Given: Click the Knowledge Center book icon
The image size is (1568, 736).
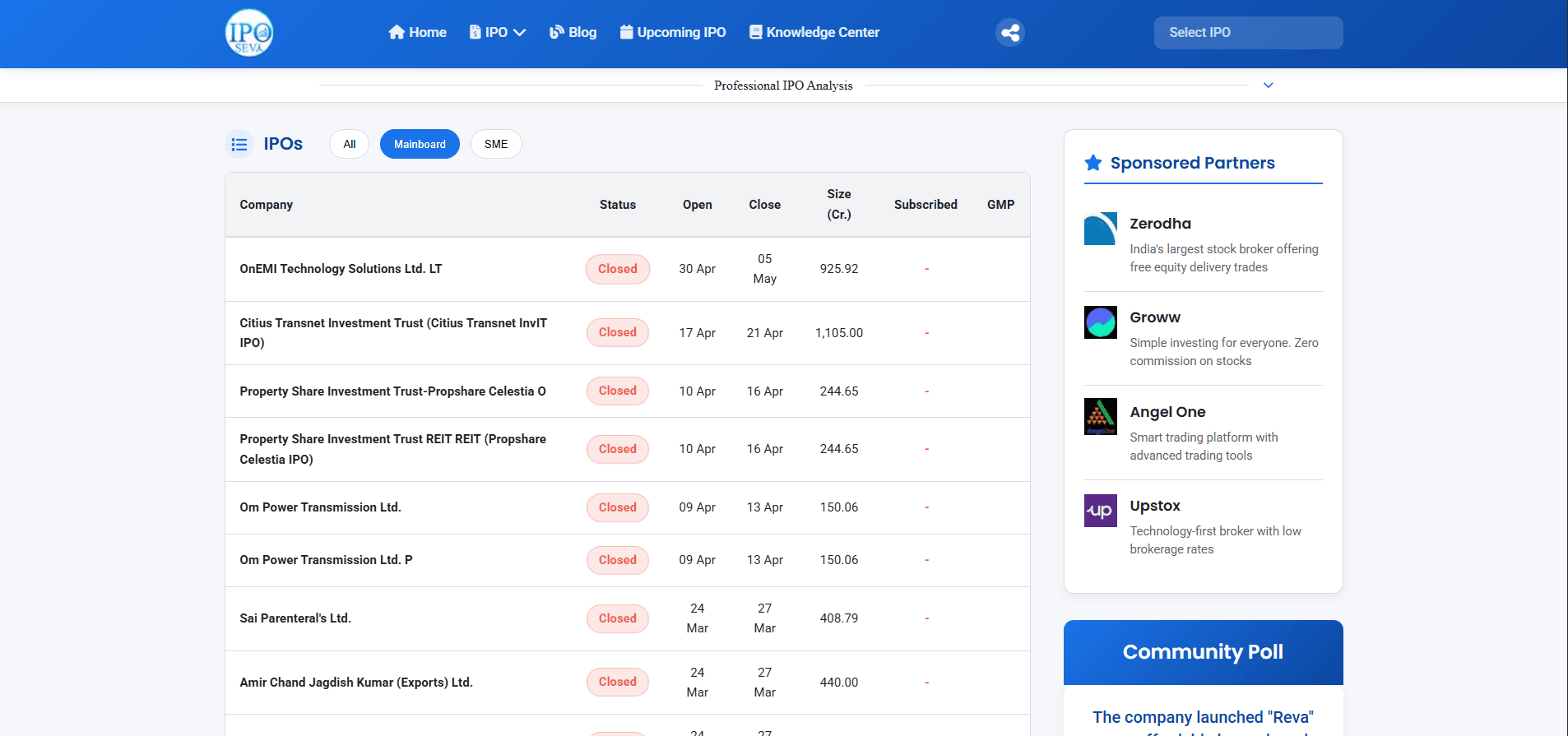Looking at the screenshot, I should [756, 32].
